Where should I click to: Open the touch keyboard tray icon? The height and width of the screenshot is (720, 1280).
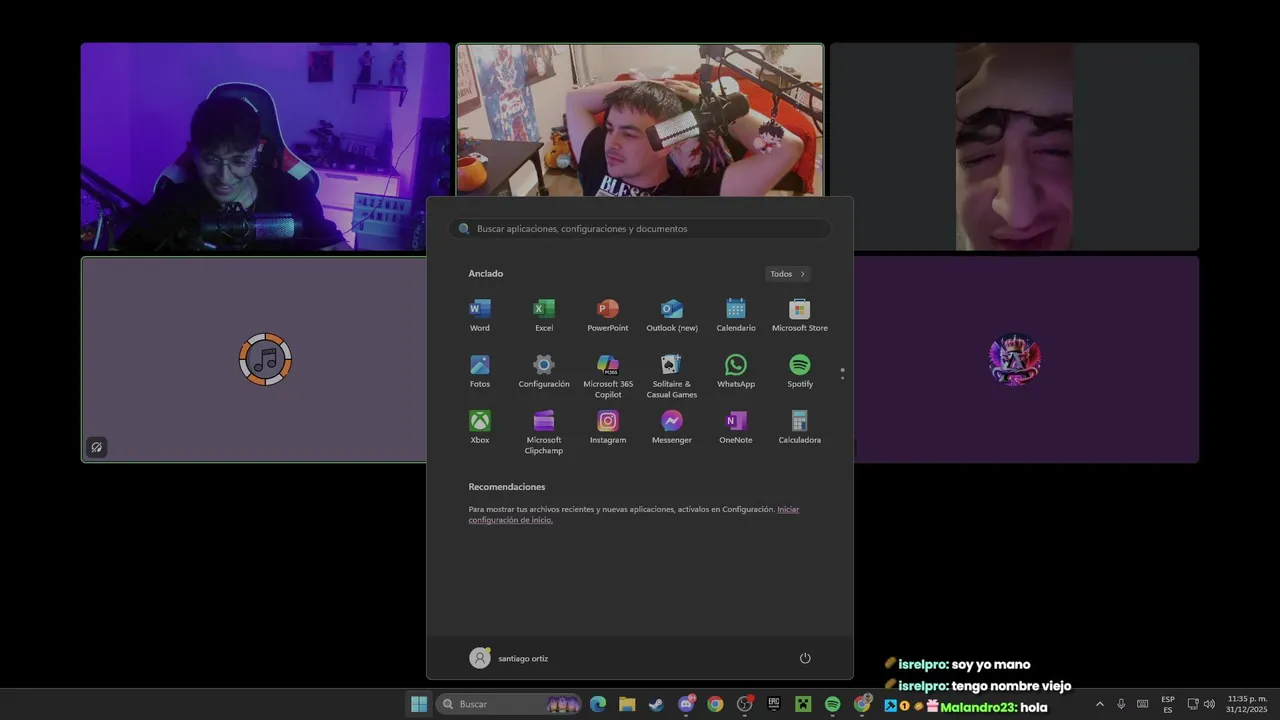coord(1143,704)
